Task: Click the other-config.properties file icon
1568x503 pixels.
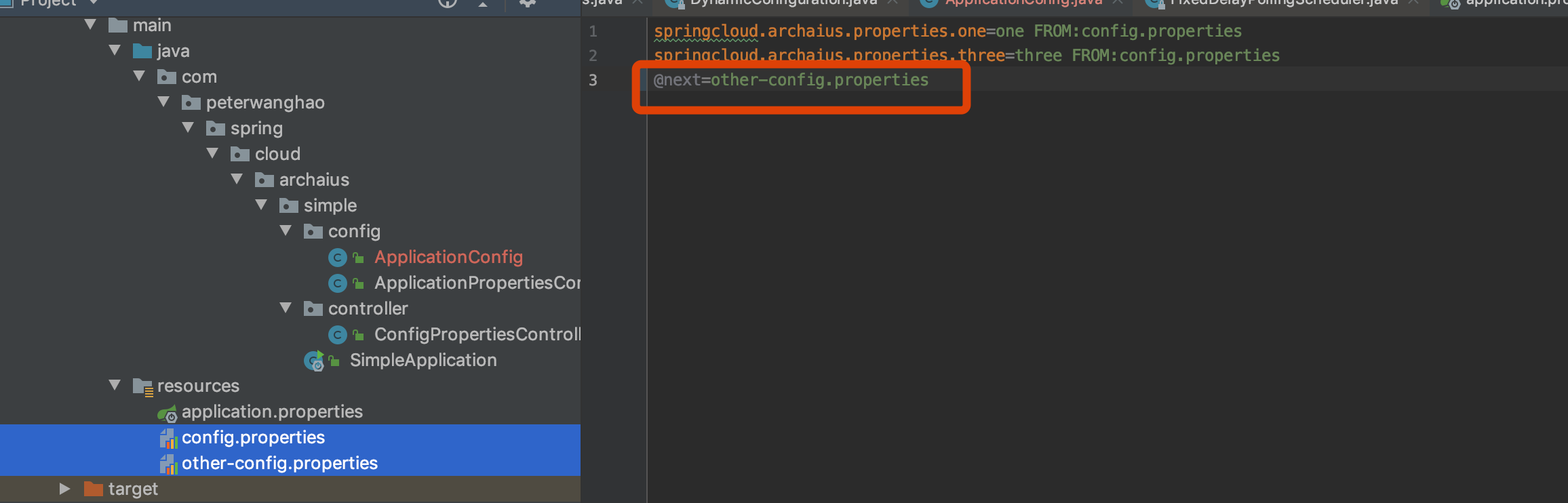Action: (x=168, y=464)
